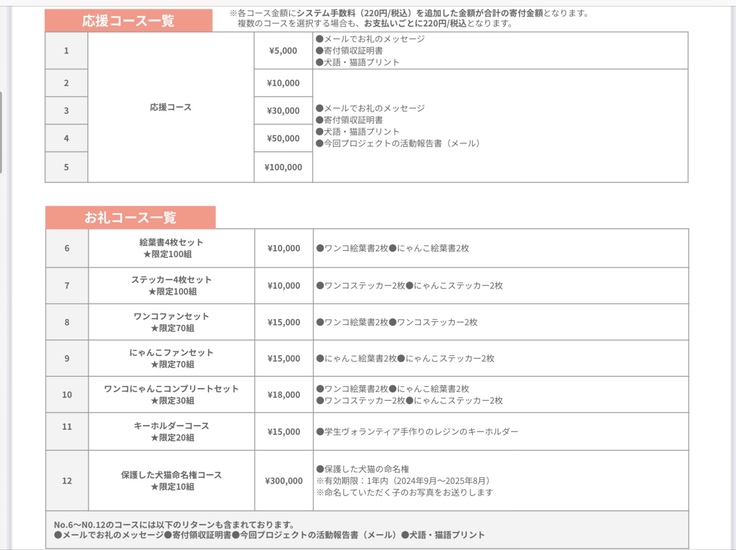Select the にゃんこファンセット course
The width and height of the screenshot is (736, 550).
pos(171,353)
